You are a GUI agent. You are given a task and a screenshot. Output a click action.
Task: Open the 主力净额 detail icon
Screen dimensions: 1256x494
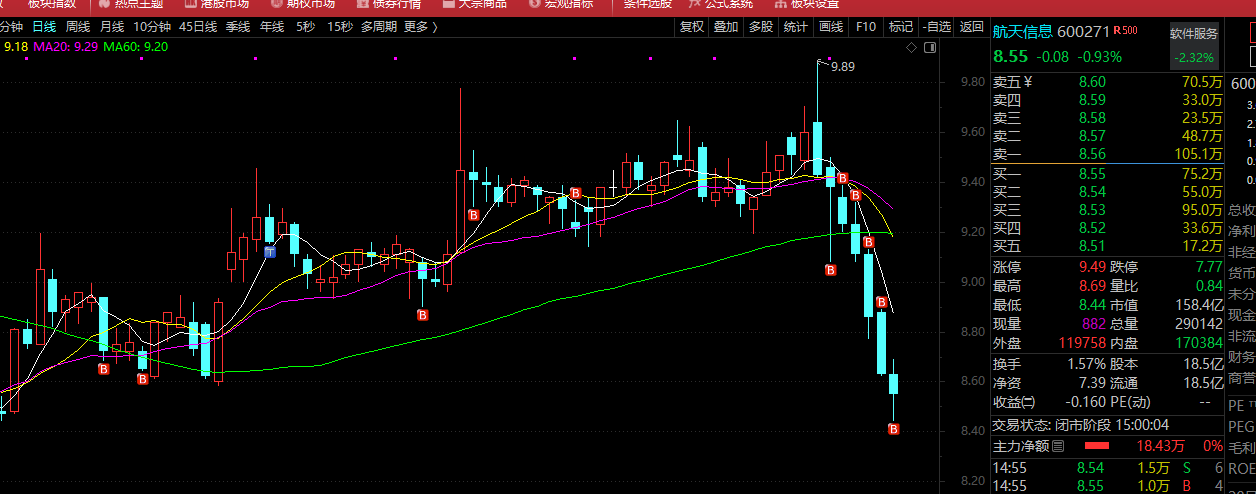point(1057,445)
